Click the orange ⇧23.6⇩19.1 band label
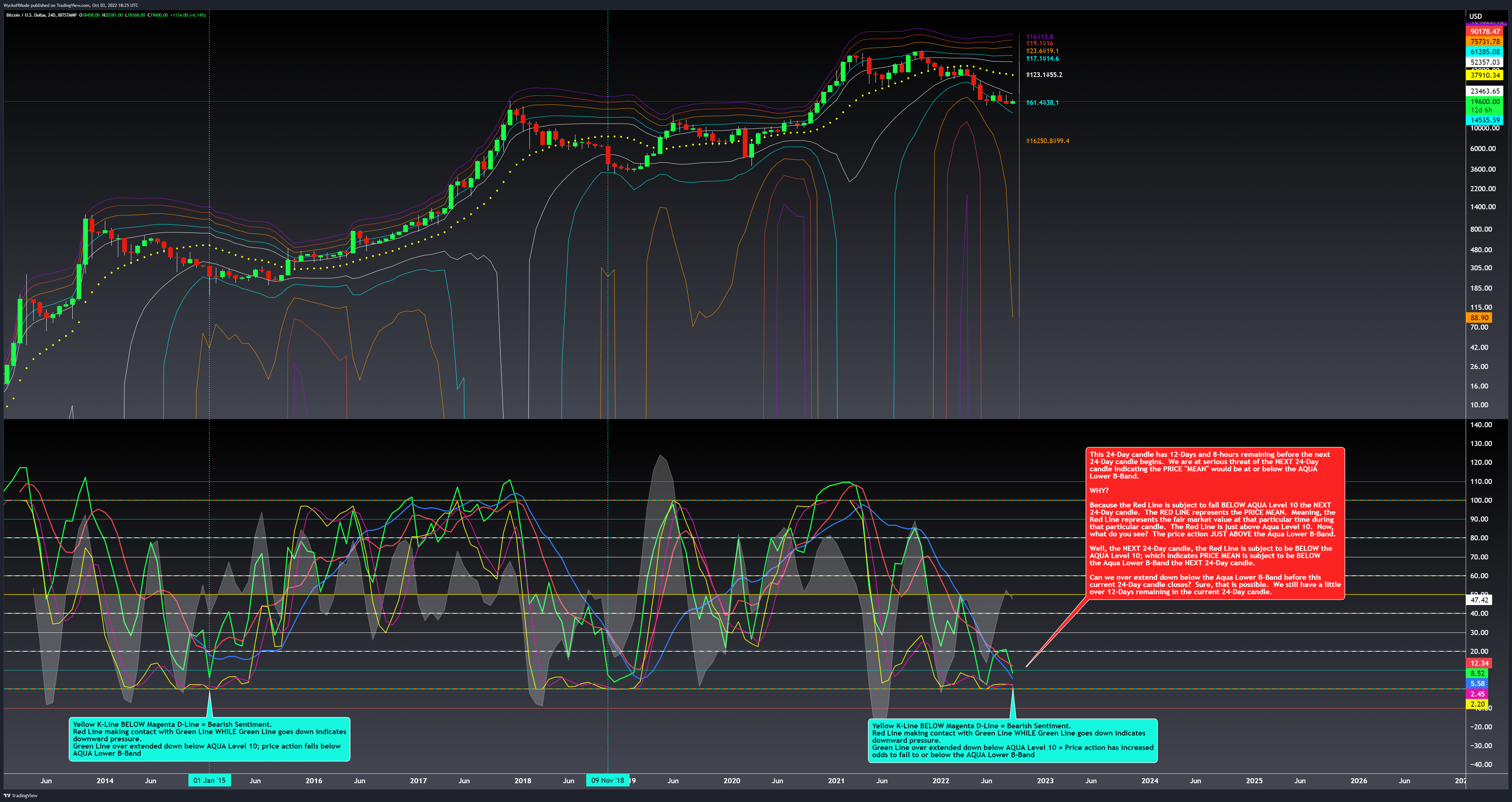The width and height of the screenshot is (1512, 802). point(1043,51)
